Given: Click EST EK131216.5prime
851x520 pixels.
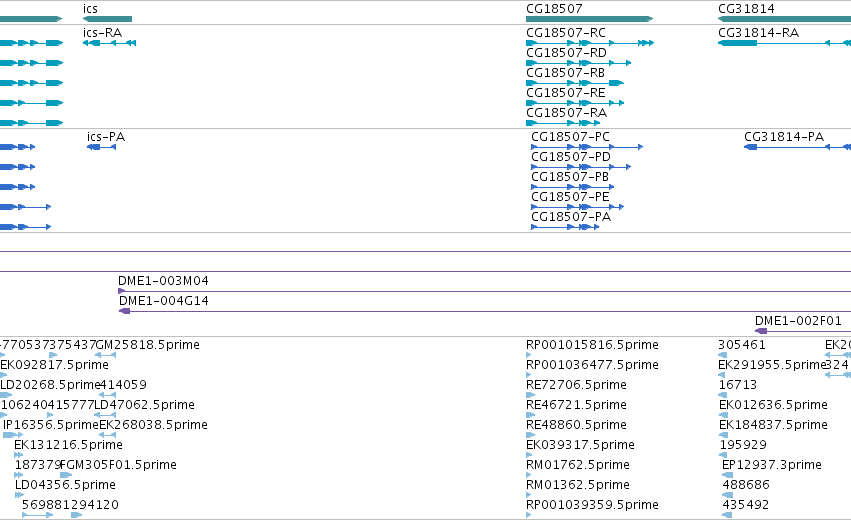Looking at the screenshot, I should (x=68, y=445).
